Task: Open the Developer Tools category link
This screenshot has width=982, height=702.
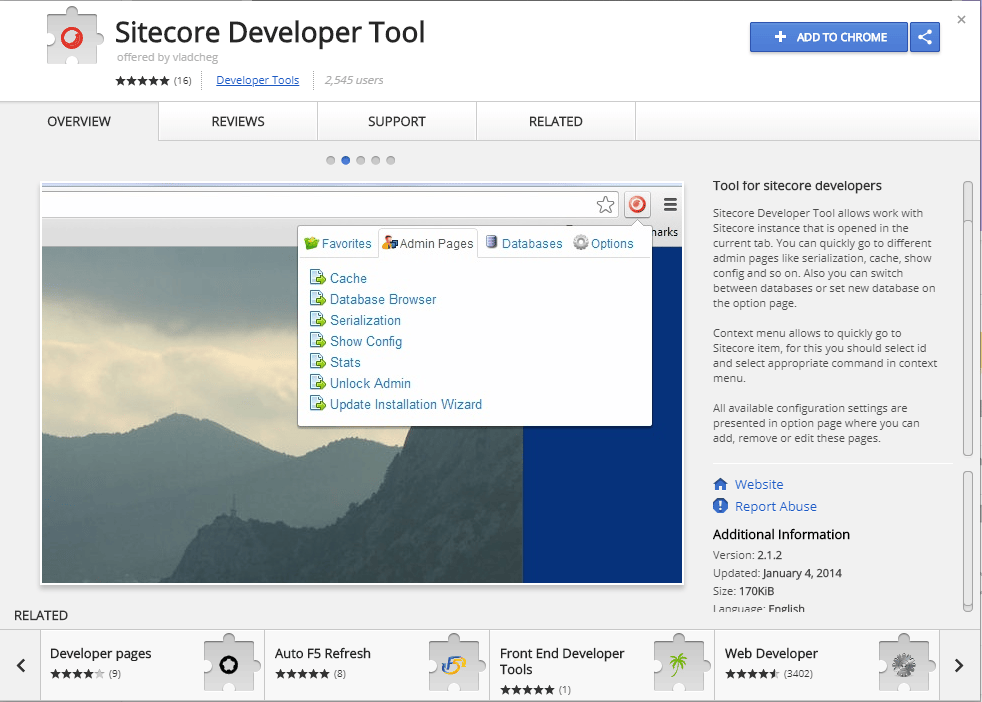Action: [x=257, y=80]
